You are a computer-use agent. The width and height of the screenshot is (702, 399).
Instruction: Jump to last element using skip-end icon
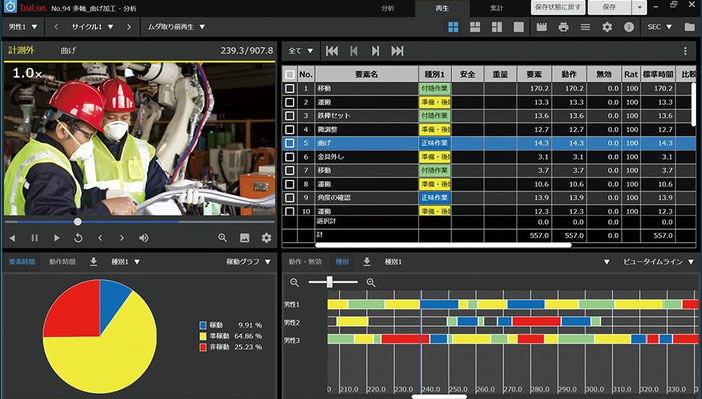pyautogui.click(x=397, y=51)
